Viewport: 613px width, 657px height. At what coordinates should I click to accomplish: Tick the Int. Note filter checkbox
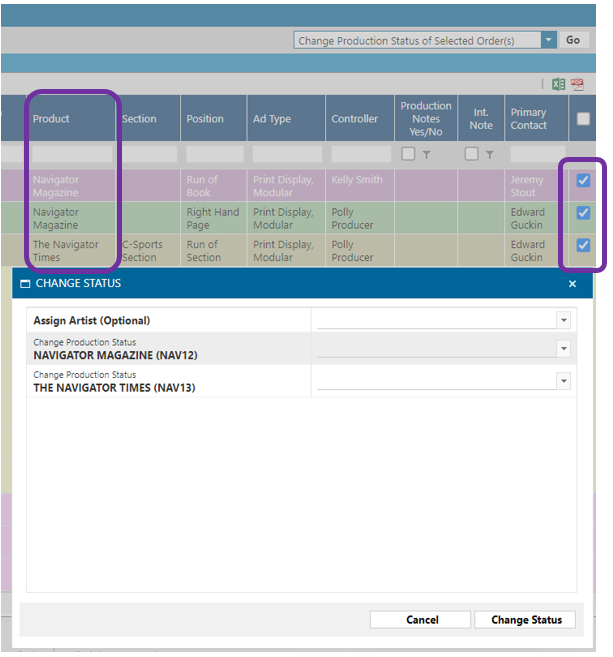pyautogui.click(x=472, y=154)
